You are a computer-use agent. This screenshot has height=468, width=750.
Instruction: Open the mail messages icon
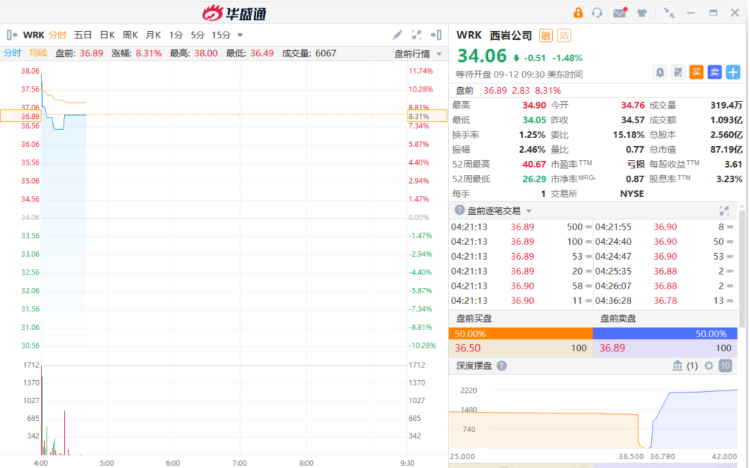[619, 13]
